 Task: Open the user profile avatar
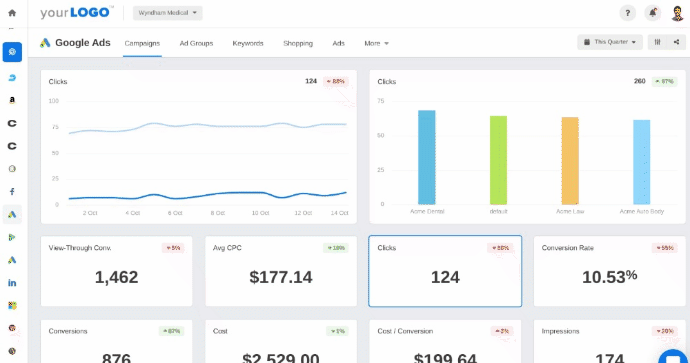pyautogui.click(x=678, y=13)
